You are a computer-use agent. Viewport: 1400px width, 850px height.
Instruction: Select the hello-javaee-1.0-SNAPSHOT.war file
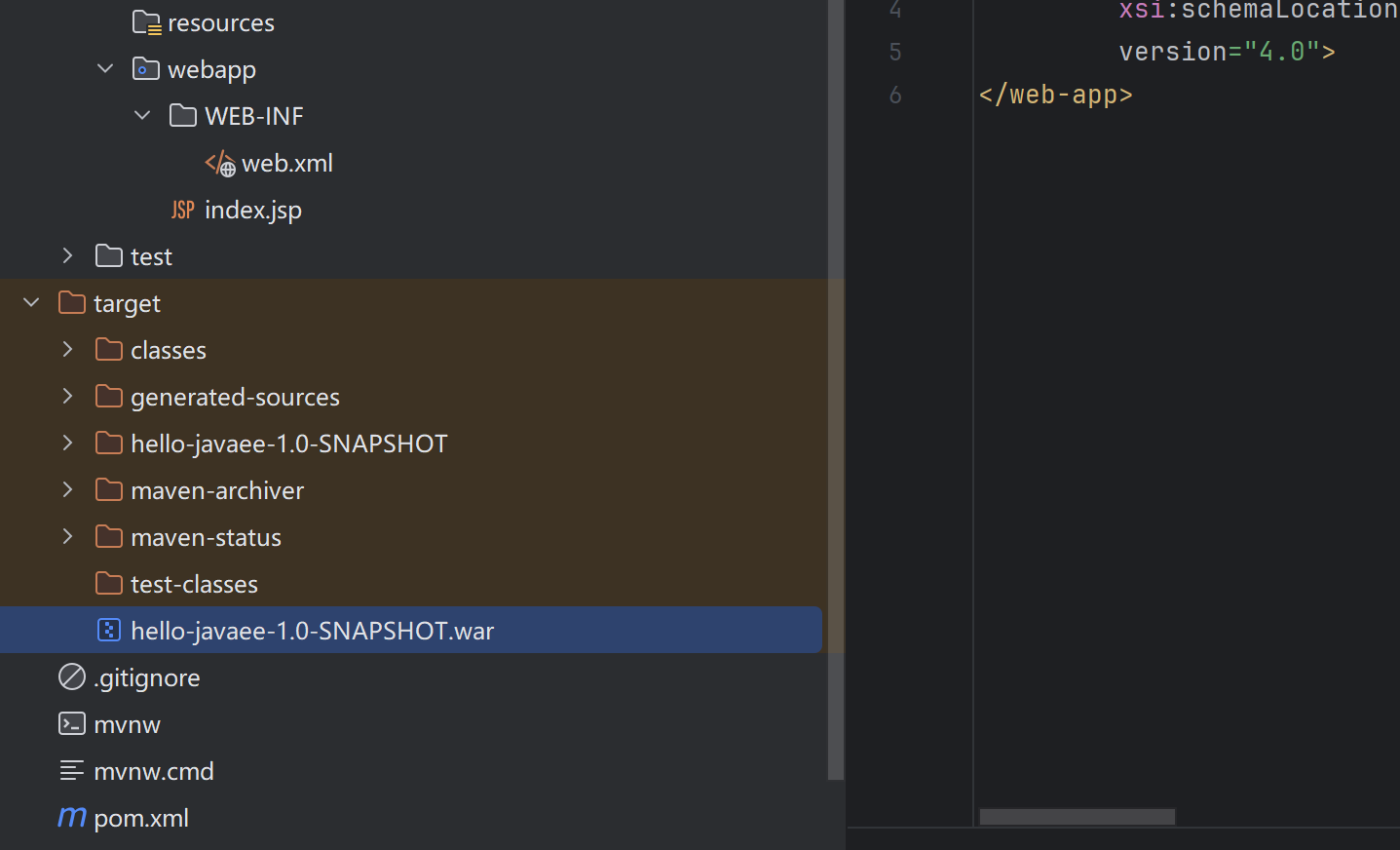[x=312, y=631]
